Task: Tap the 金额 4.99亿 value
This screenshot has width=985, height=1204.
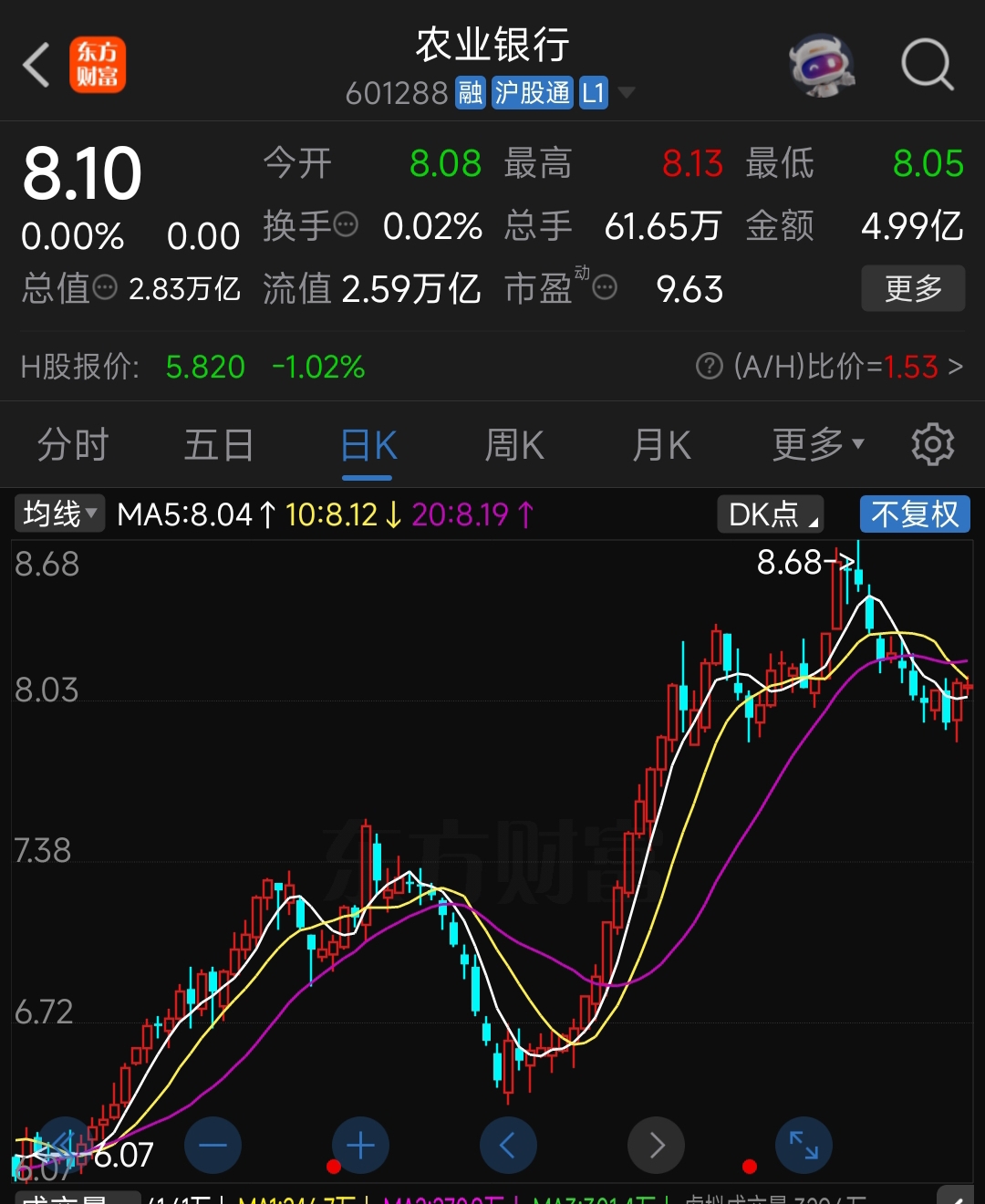Action: click(912, 225)
